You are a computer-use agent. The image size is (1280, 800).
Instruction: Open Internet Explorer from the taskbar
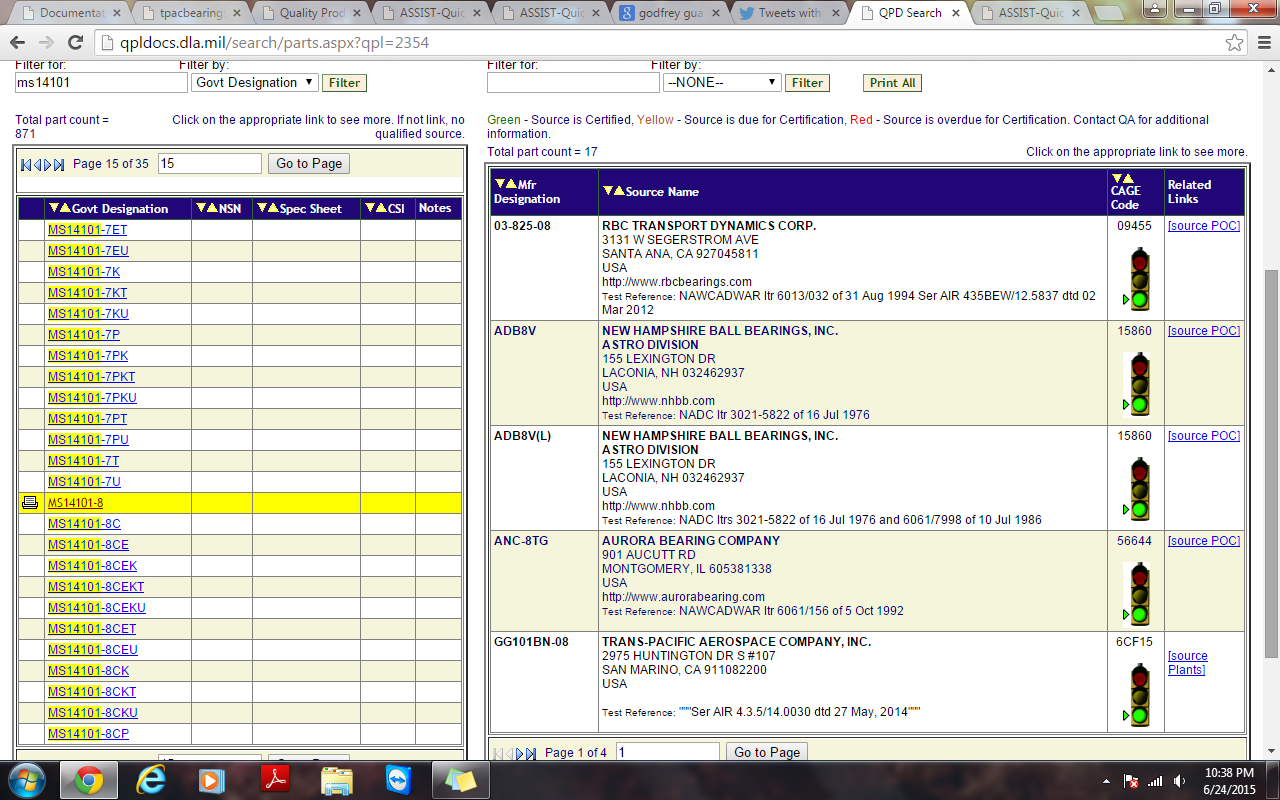tap(151, 780)
